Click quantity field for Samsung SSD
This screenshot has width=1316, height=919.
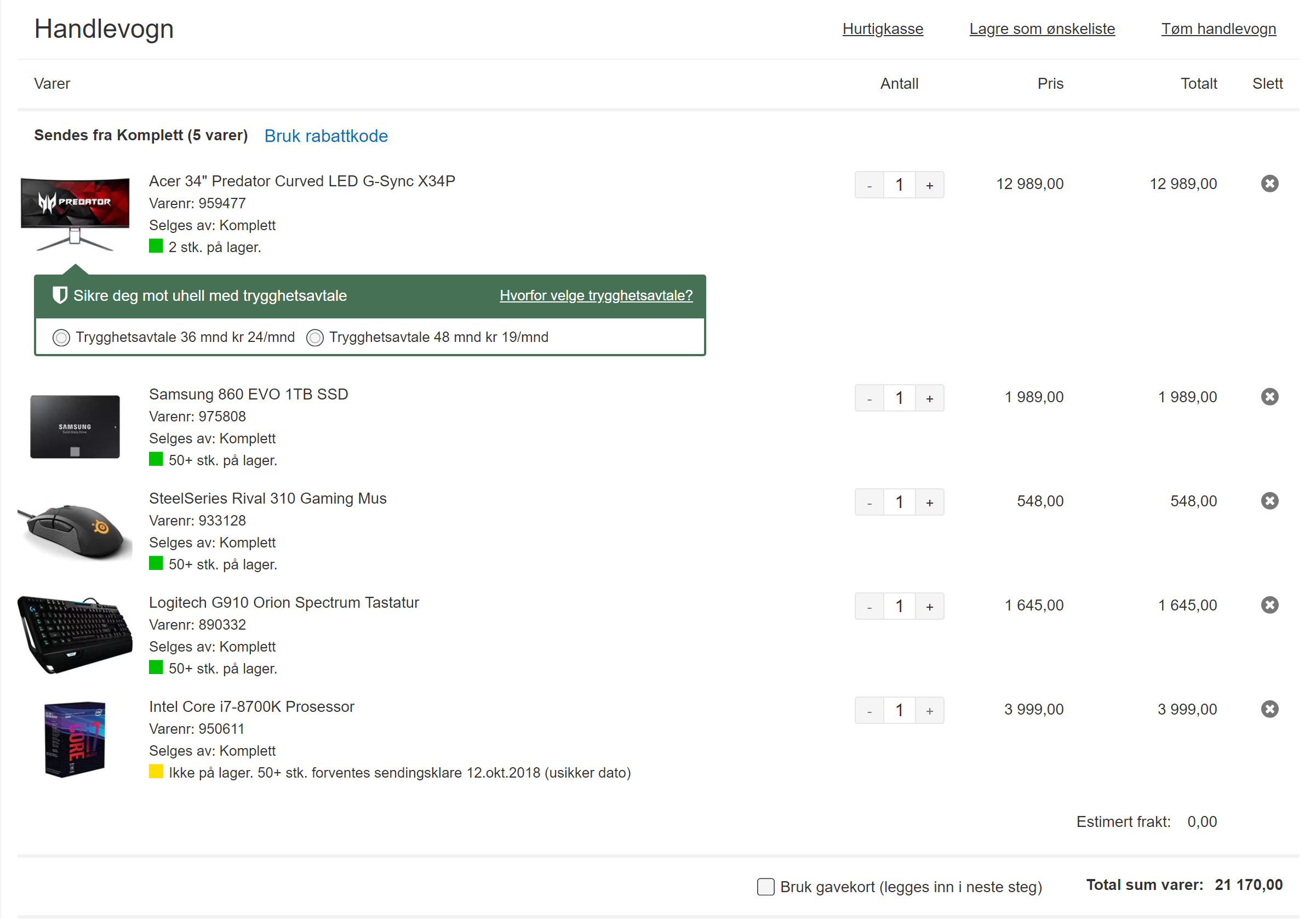point(899,398)
